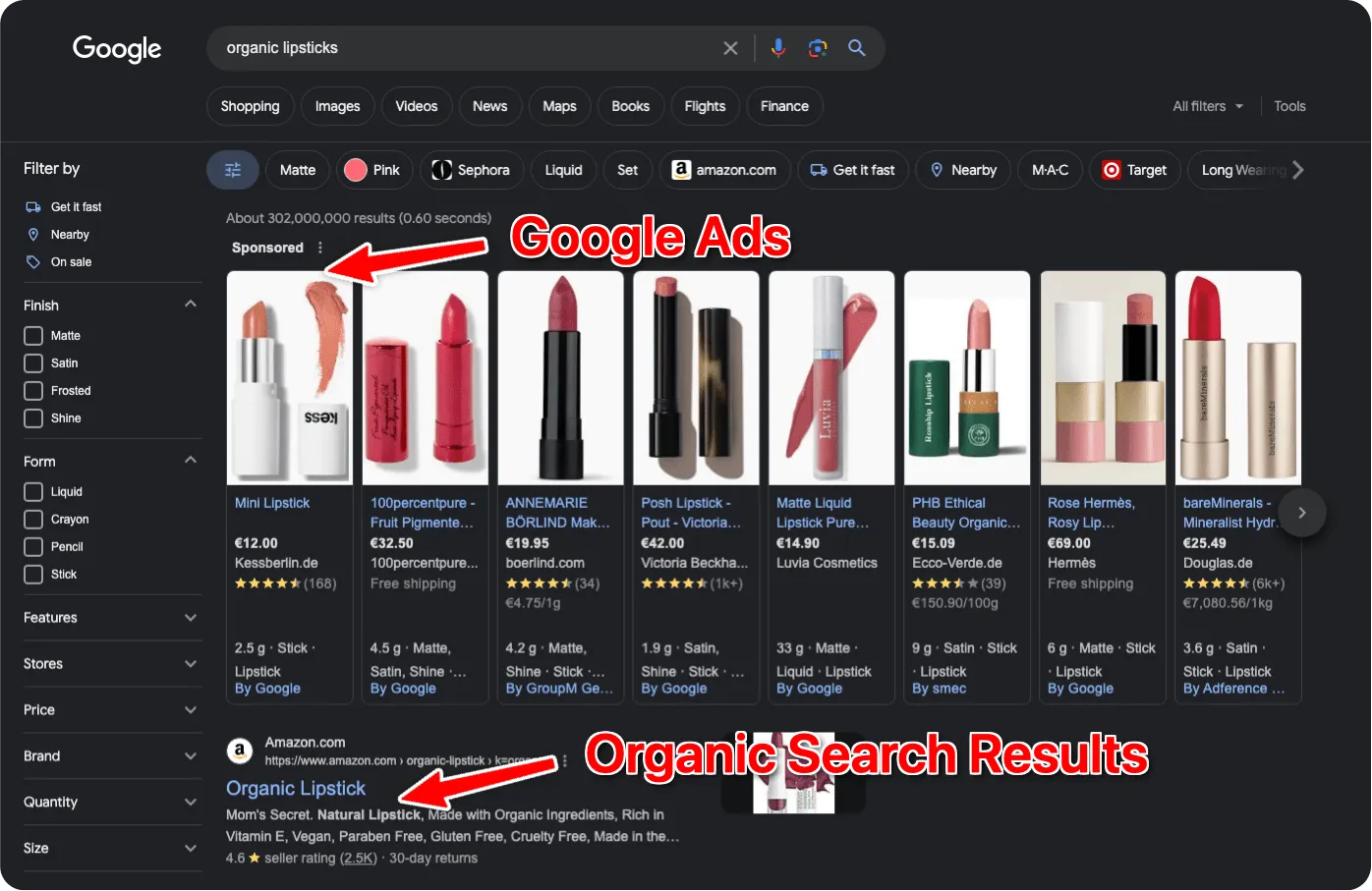Tick the Frosted finish checkbox
This screenshot has width=1372, height=891.
pyautogui.click(x=33, y=391)
